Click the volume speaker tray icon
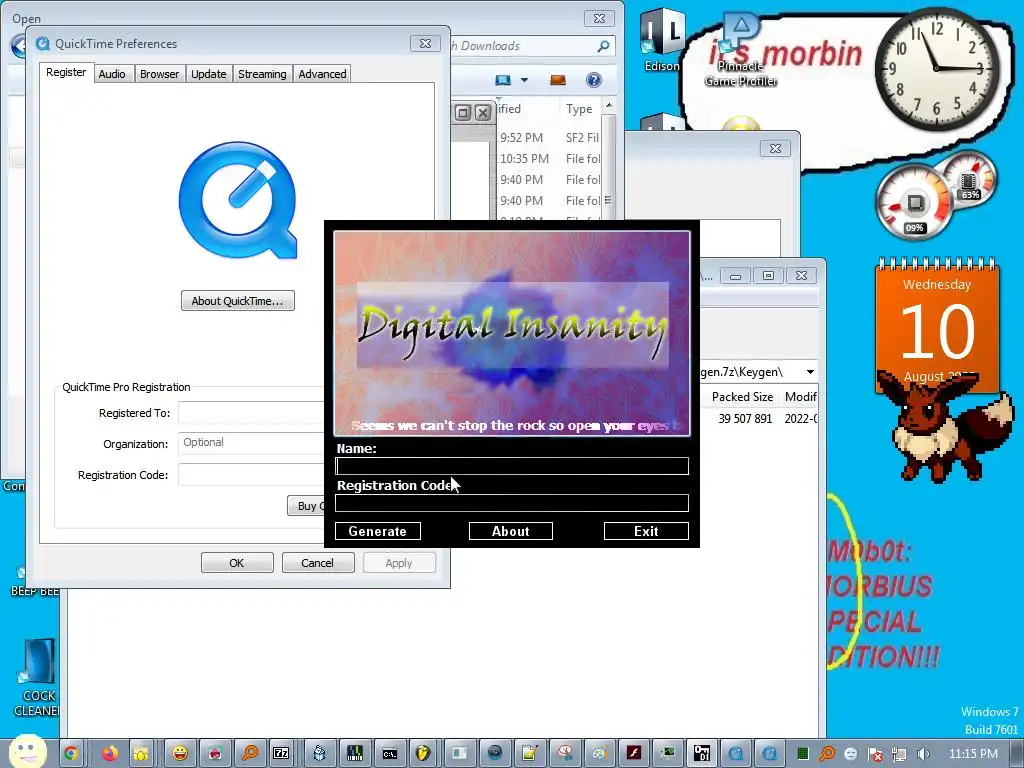Viewport: 1024px width, 768px height. pyautogui.click(x=923, y=754)
